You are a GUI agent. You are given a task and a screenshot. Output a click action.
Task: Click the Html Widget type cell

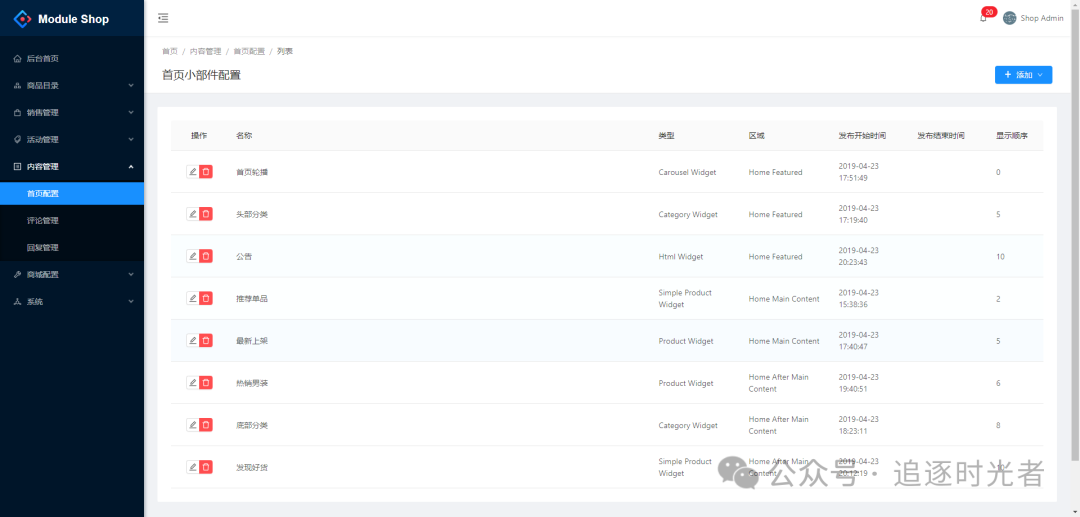[681, 256]
